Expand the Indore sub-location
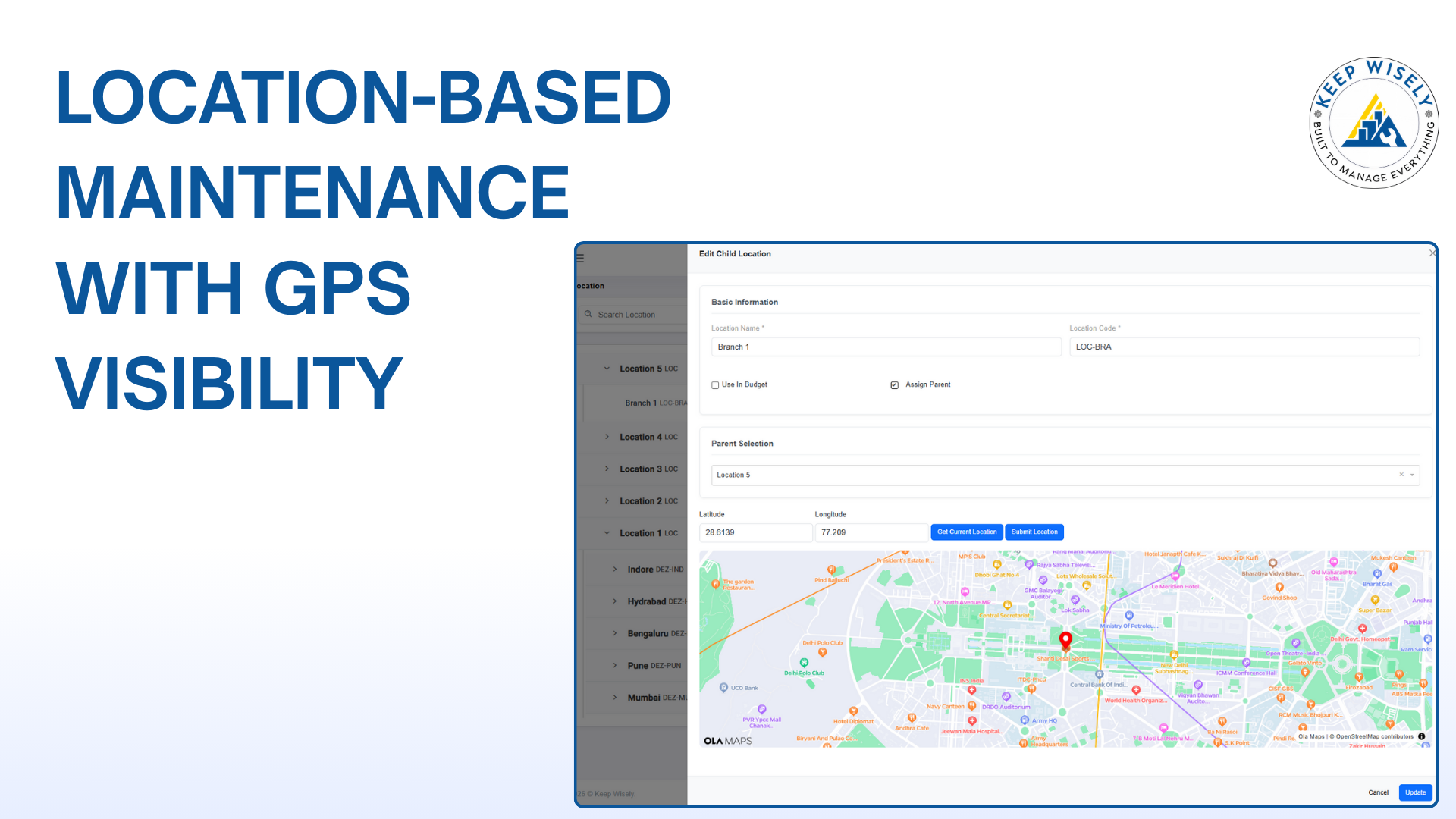Screen dimensions: 1456x819 [615, 569]
